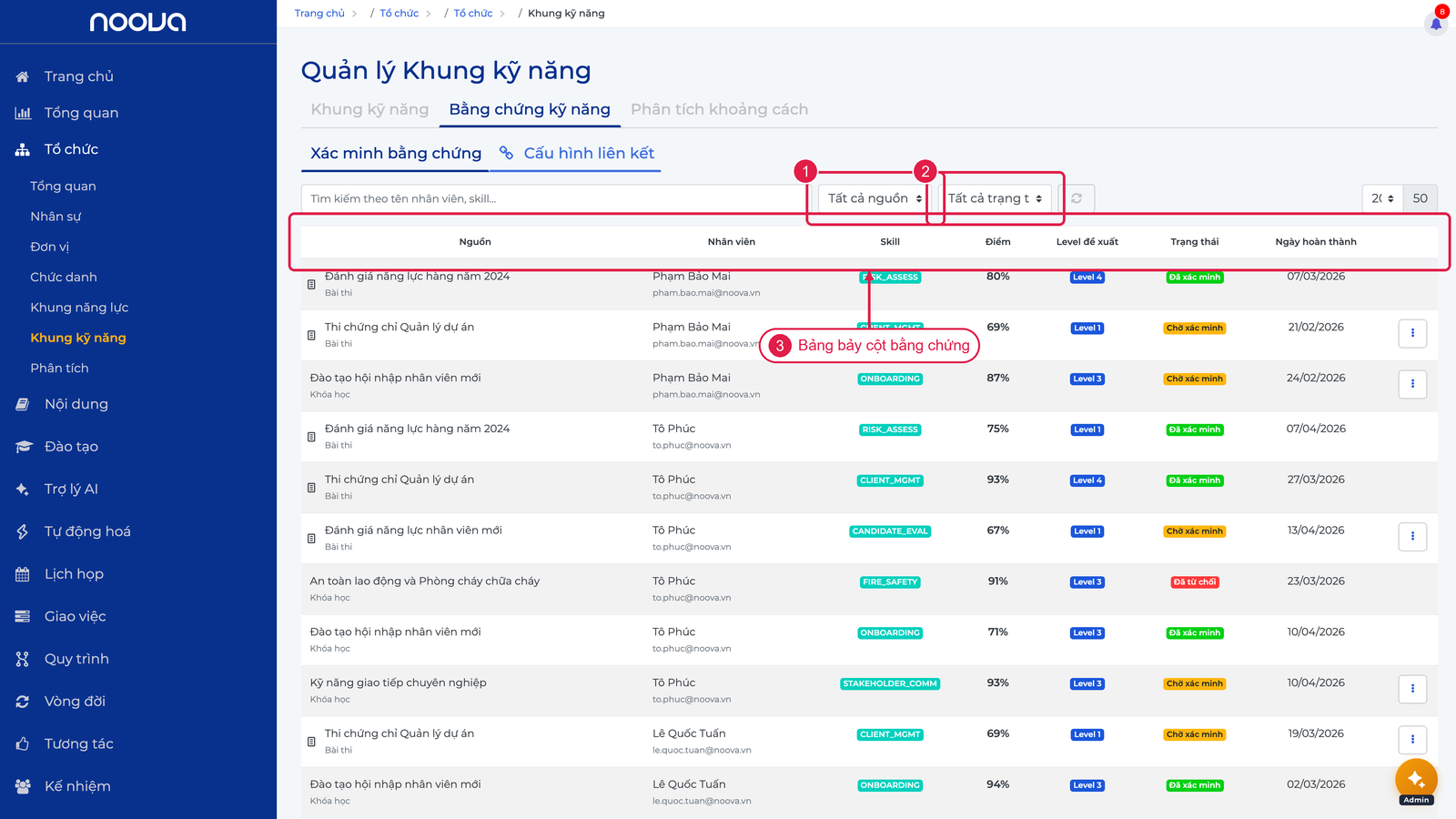1456x819 pixels.
Task: Click the 94% score value
Action: 997,784
